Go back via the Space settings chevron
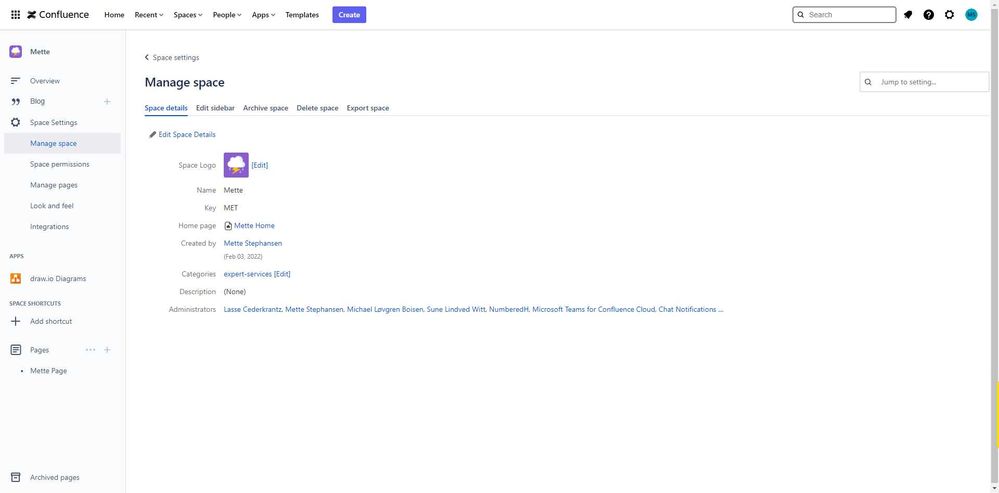The width and height of the screenshot is (999, 493). coord(147,57)
